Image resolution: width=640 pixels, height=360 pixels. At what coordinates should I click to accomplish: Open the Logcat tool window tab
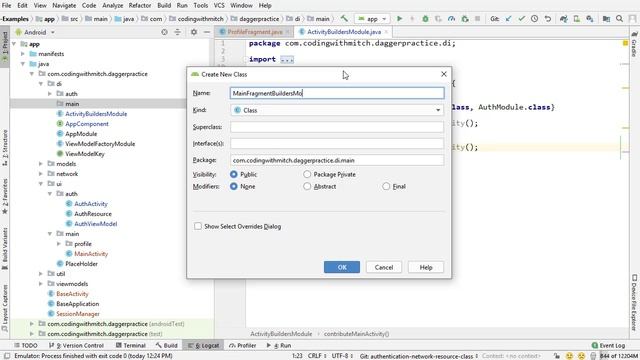(x=203, y=345)
